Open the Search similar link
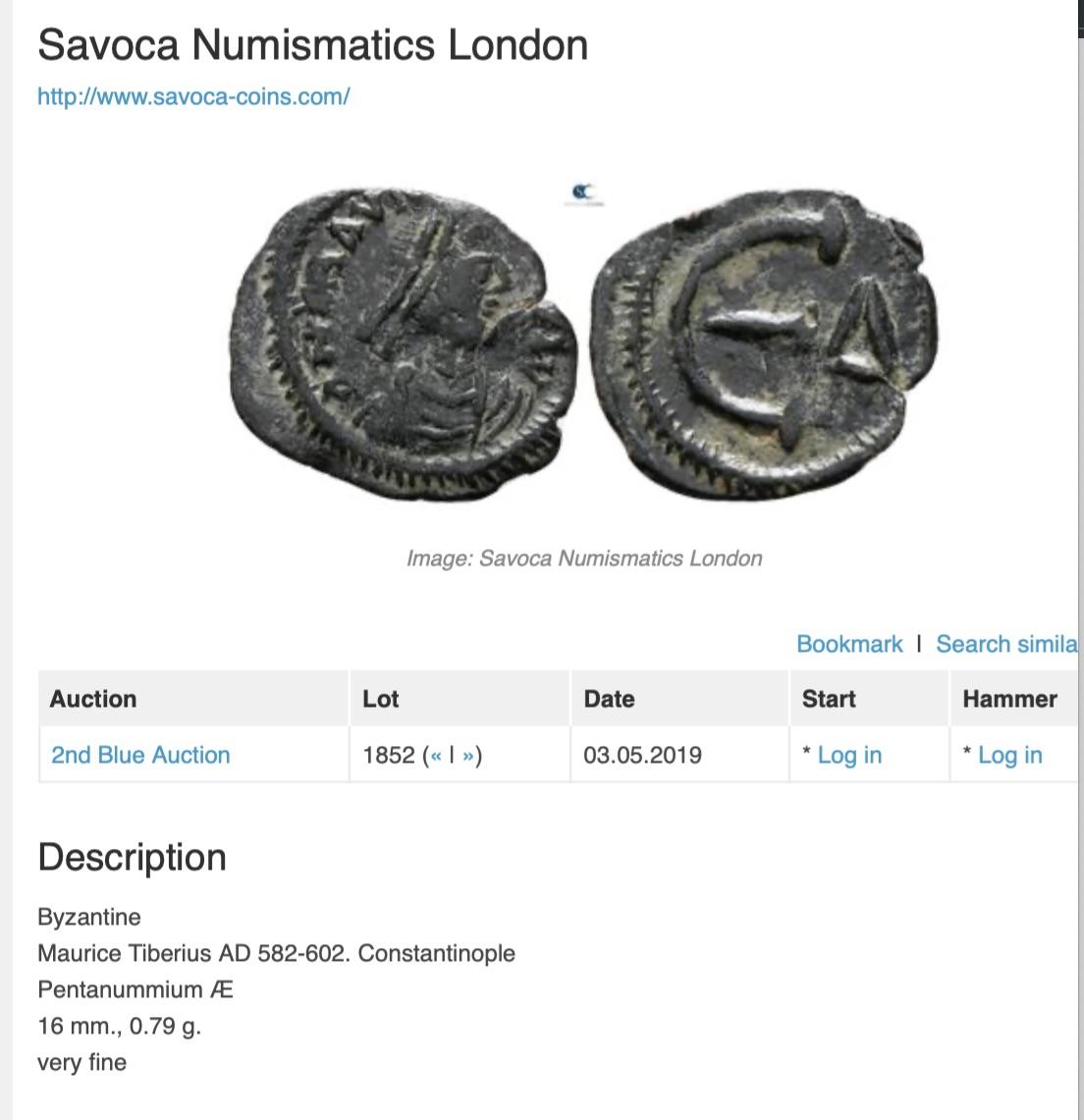 click(x=1005, y=644)
